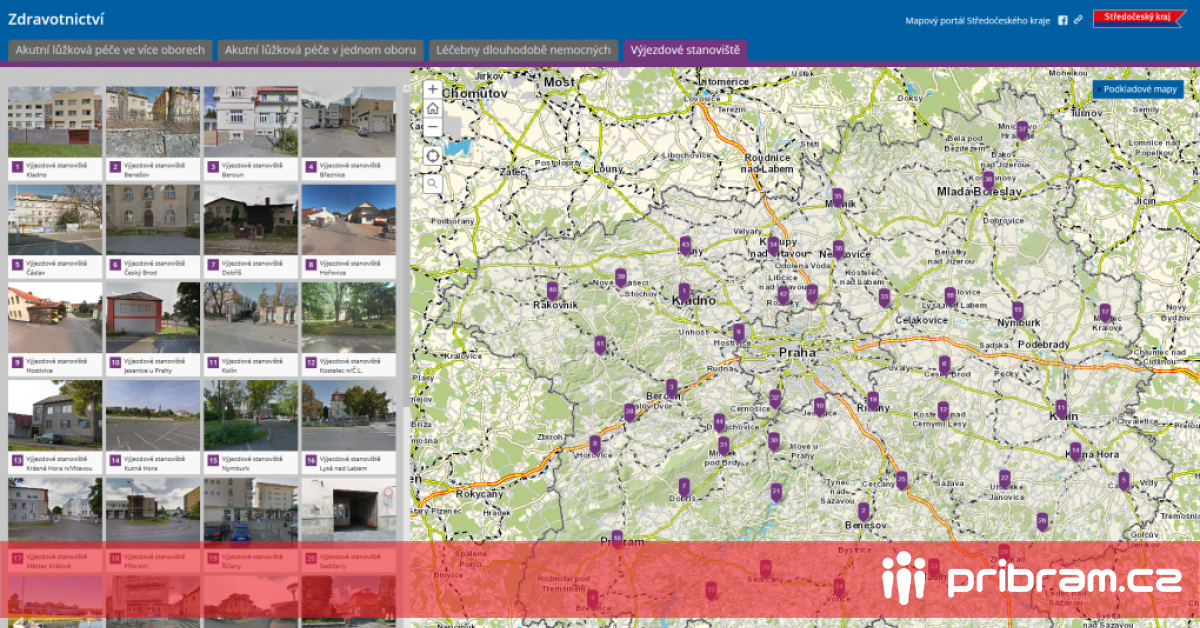Select map marker 39 near Nové Strašecí

pos(621,277)
